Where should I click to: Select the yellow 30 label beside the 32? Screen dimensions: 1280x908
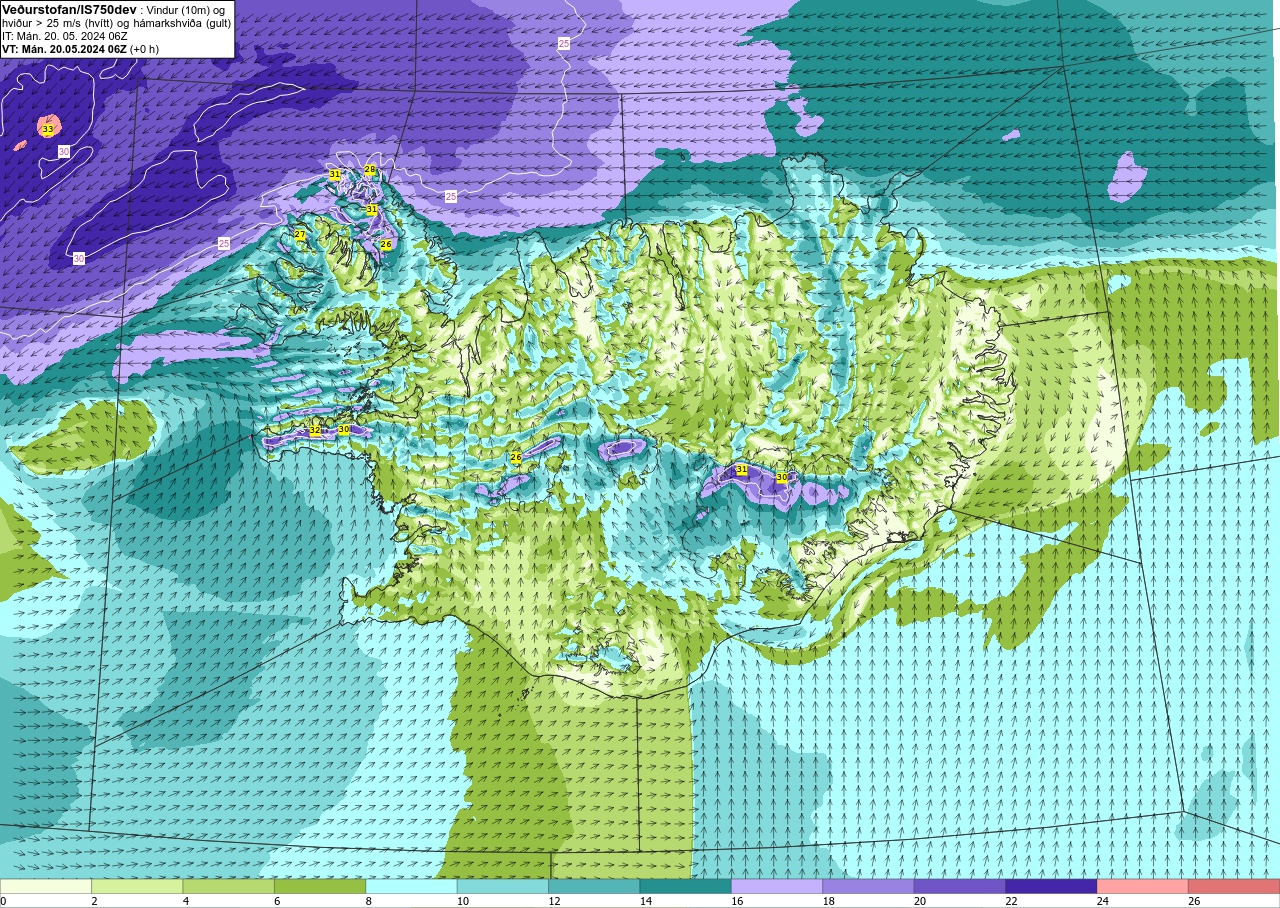coord(344,429)
